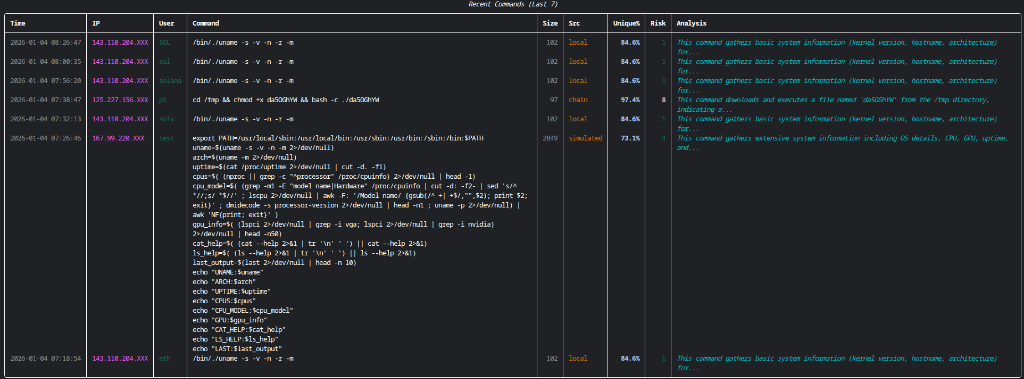Select timestamp 2026-01-04 07:18:54
This screenshot has height=379, width=1024.
46,359
